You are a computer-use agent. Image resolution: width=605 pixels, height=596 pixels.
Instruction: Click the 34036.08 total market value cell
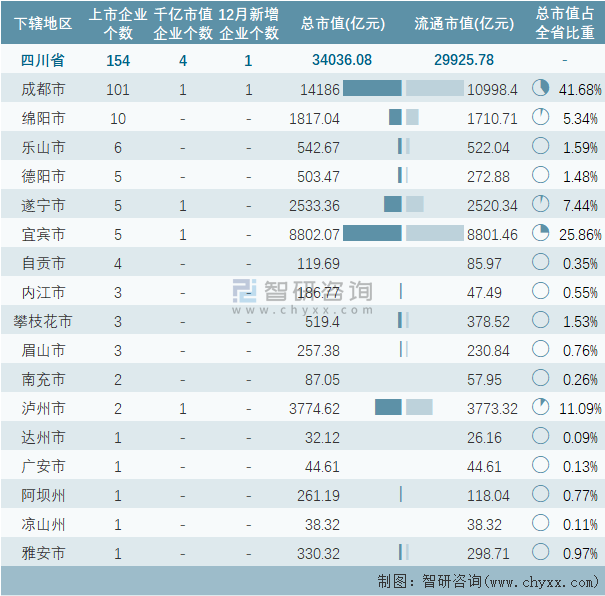point(342,60)
